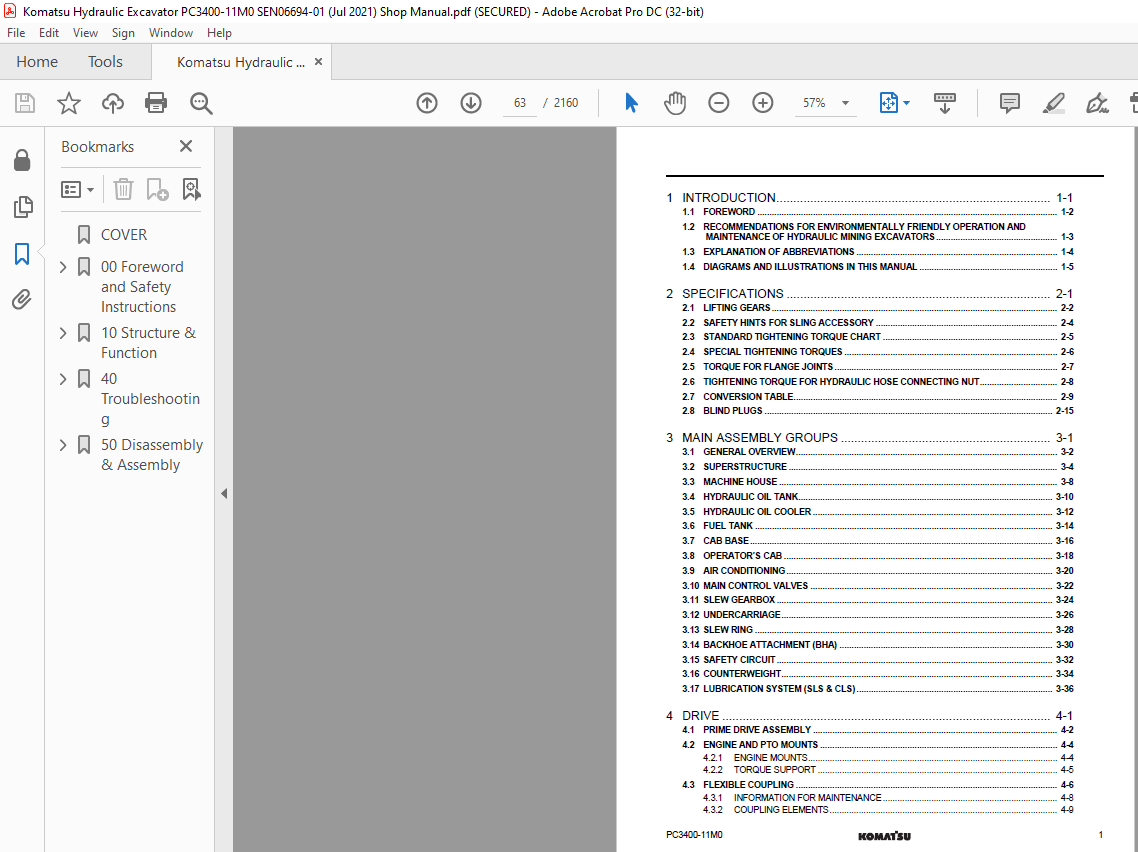This screenshot has height=852, width=1138.
Task: Select the Highlight text pen
Action: (1054, 103)
